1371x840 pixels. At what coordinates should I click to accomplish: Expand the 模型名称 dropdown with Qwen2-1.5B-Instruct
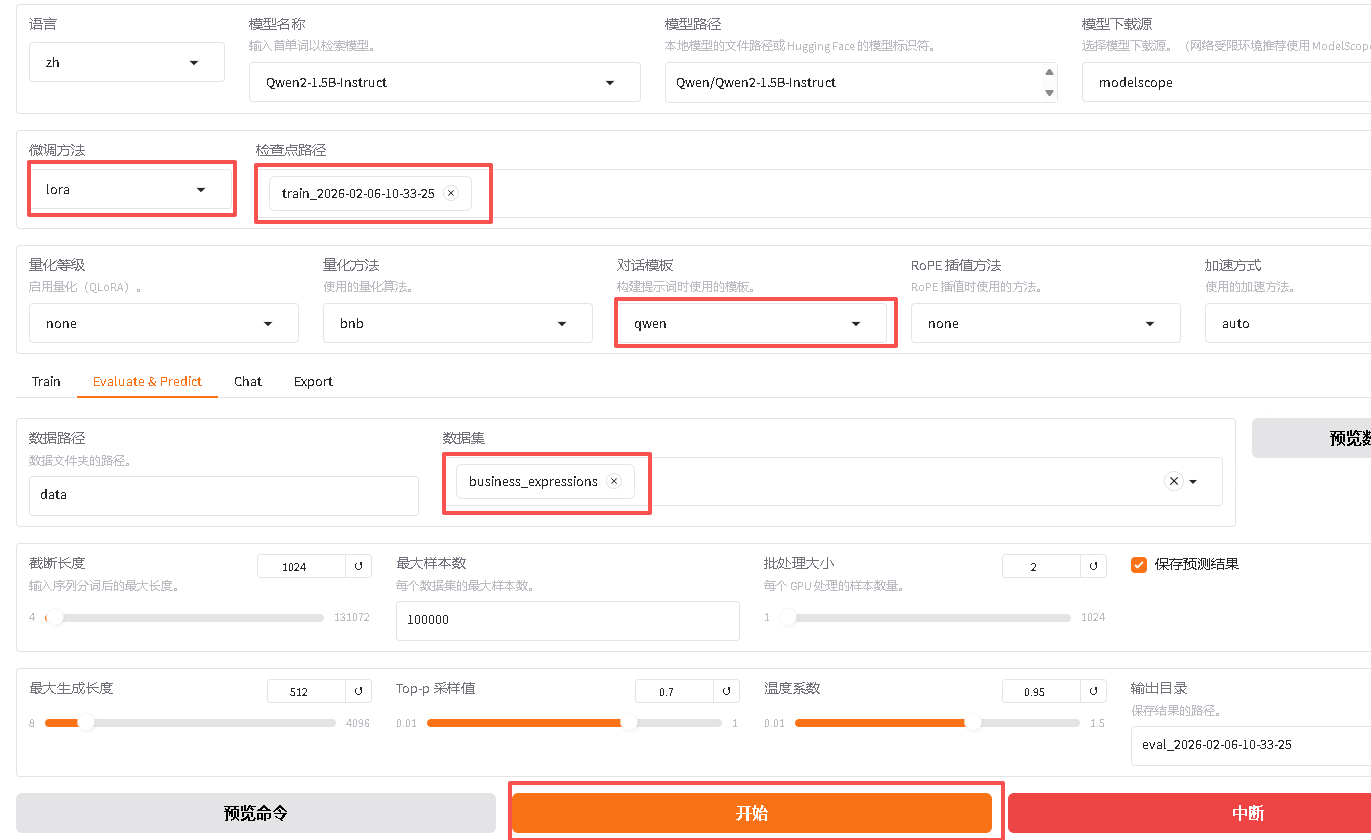click(x=445, y=82)
